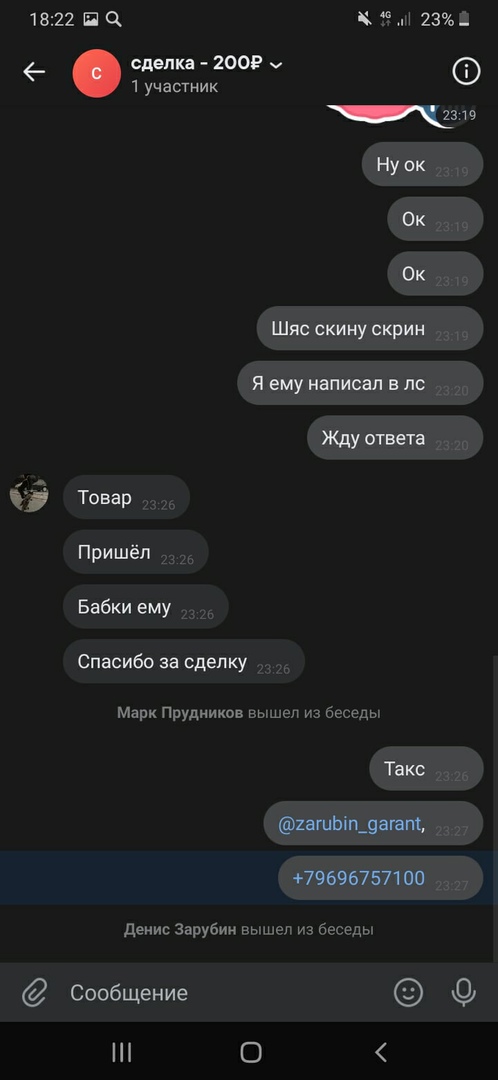Select the message Я ему написал в лс
The image size is (498, 1080).
[360, 383]
